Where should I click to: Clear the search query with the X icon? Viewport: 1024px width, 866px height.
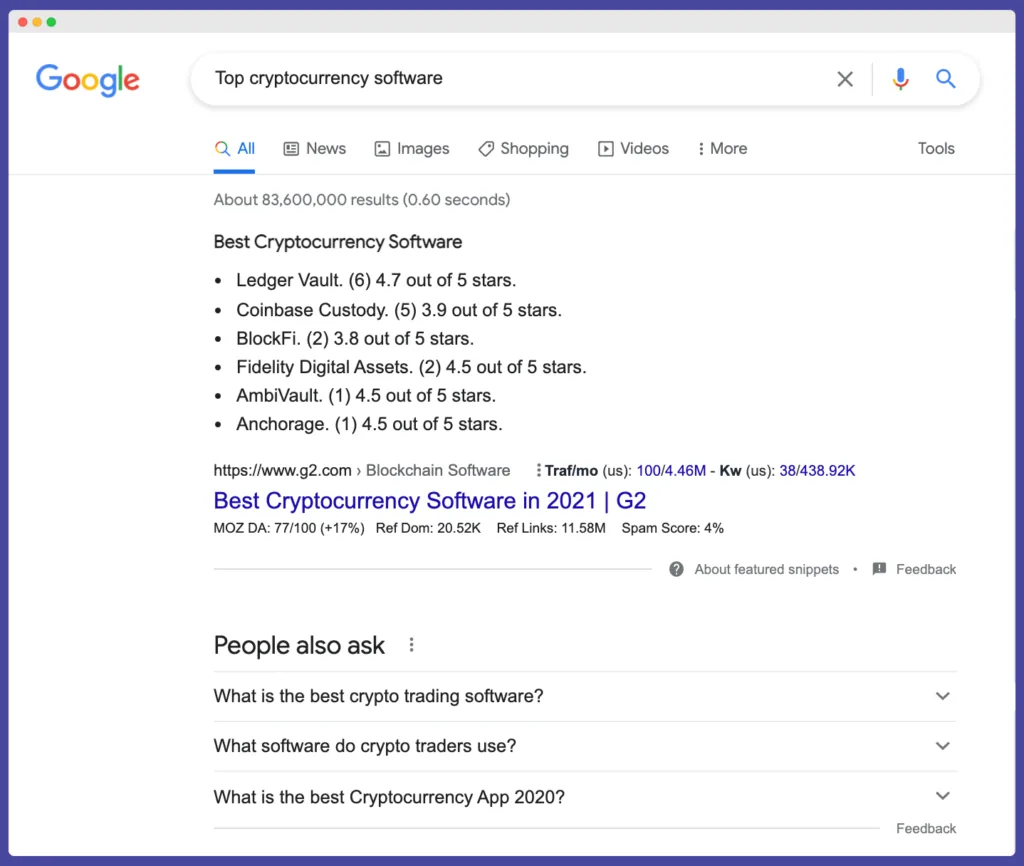click(845, 78)
